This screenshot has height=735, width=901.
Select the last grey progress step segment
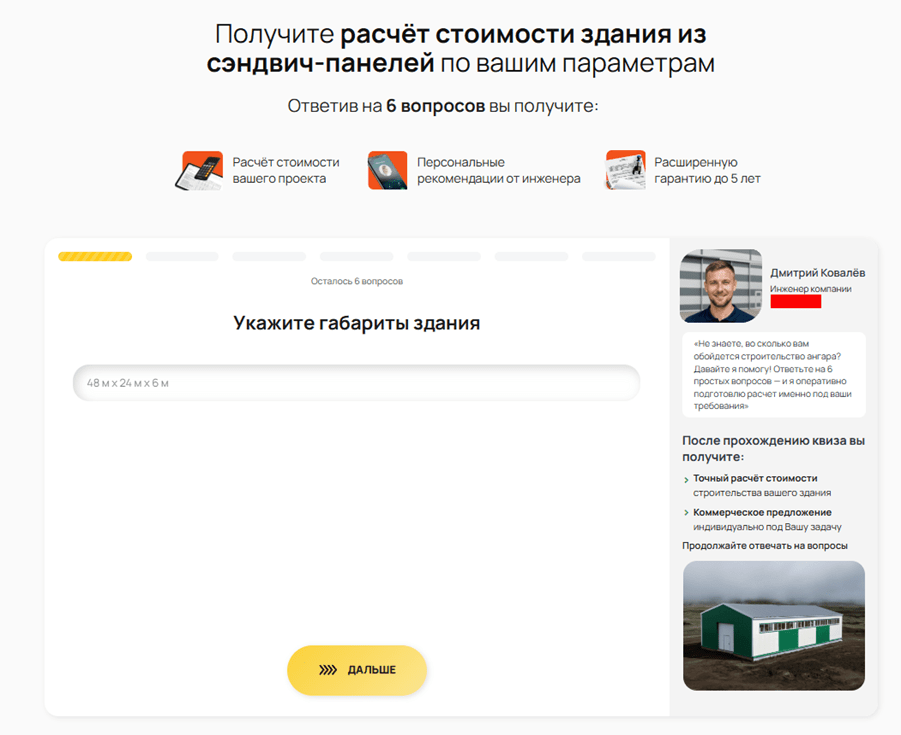tap(618, 257)
